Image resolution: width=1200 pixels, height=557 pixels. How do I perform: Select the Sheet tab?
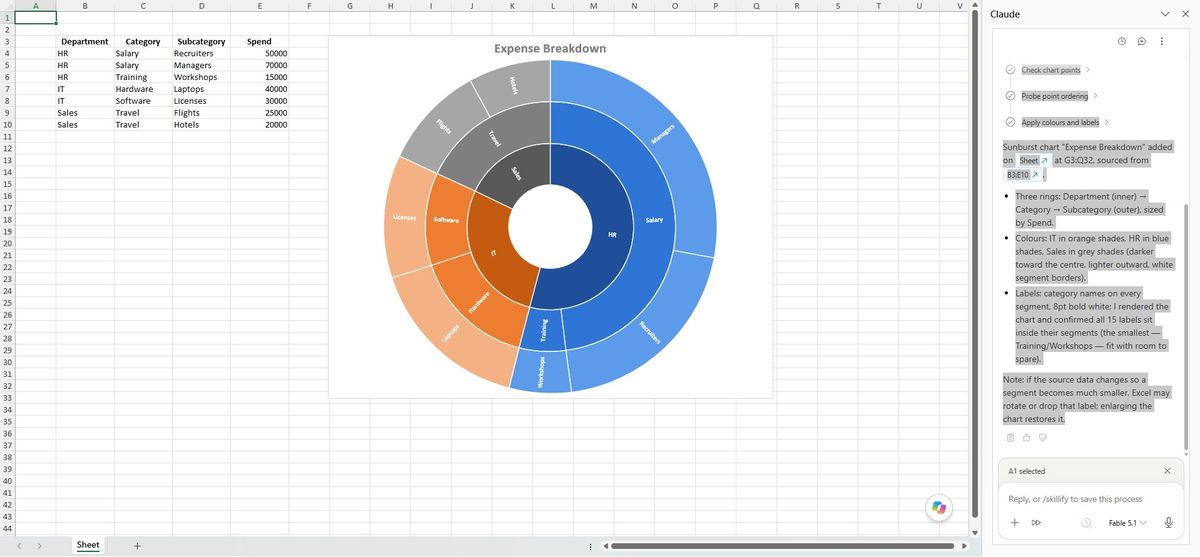pyautogui.click(x=88, y=545)
